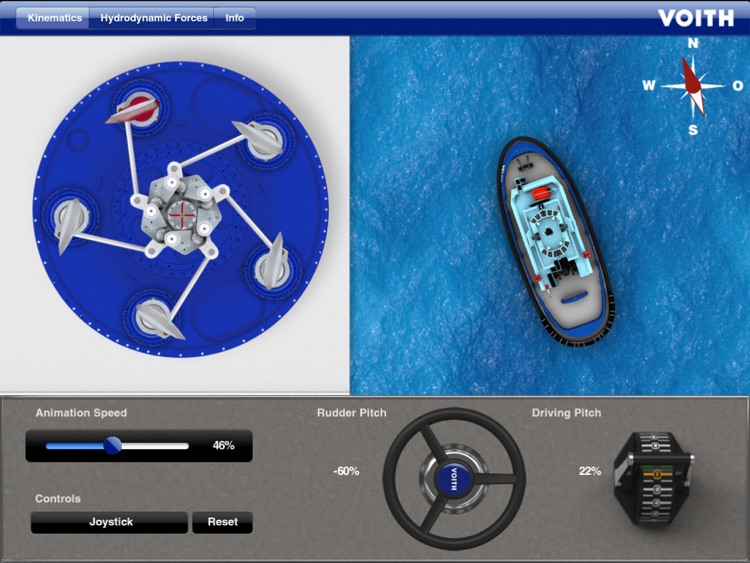Click the Rudder Pitch steering wheel

pos(454,479)
